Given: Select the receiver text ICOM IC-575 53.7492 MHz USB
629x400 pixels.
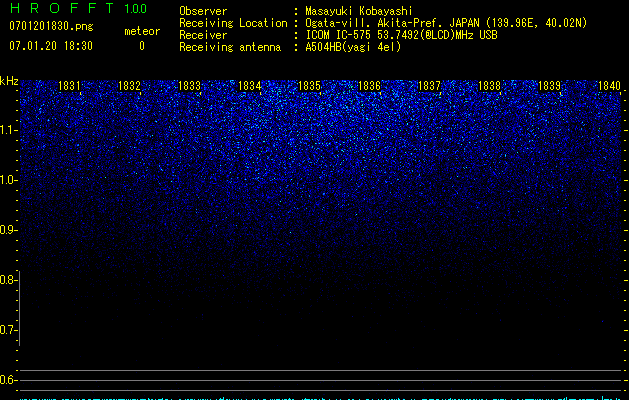Looking at the screenshot, I should (401, 35).
